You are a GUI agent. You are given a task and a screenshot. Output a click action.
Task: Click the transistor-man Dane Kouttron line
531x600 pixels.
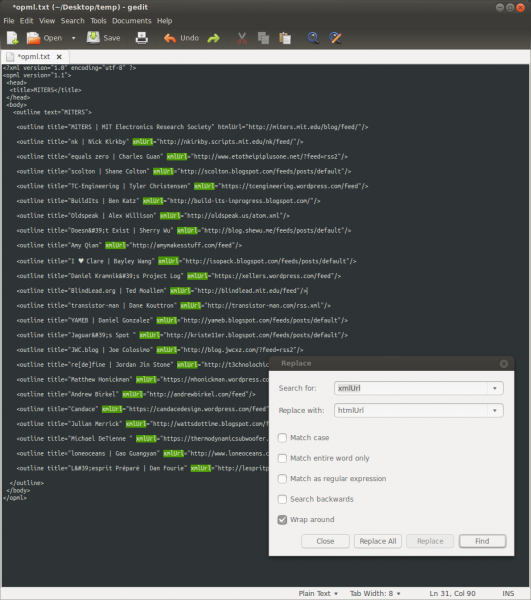[173, 306]
